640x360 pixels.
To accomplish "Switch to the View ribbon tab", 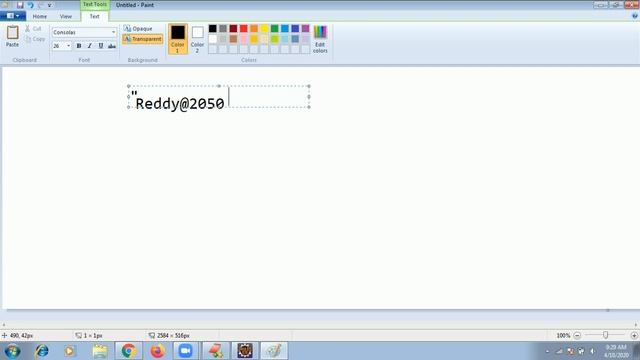I will (66, 16).
